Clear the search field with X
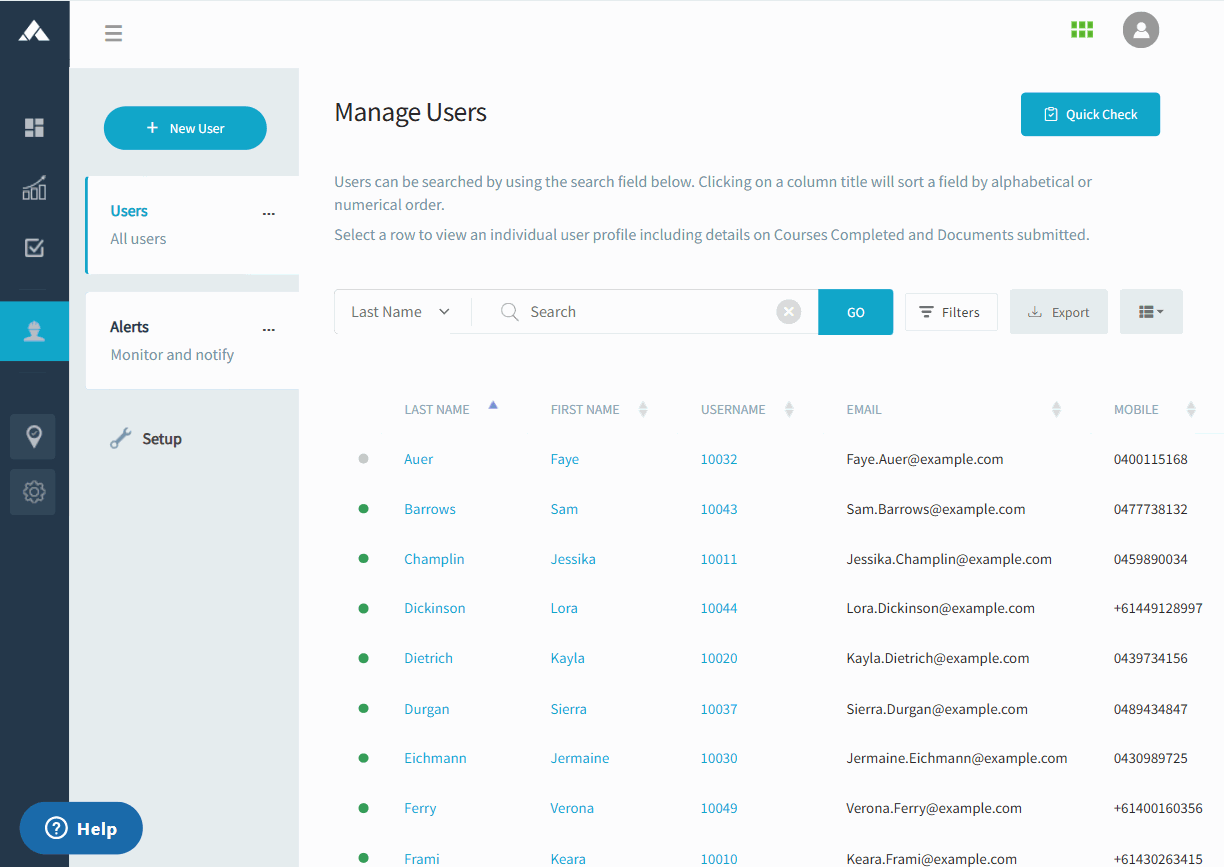 [789, 312]
